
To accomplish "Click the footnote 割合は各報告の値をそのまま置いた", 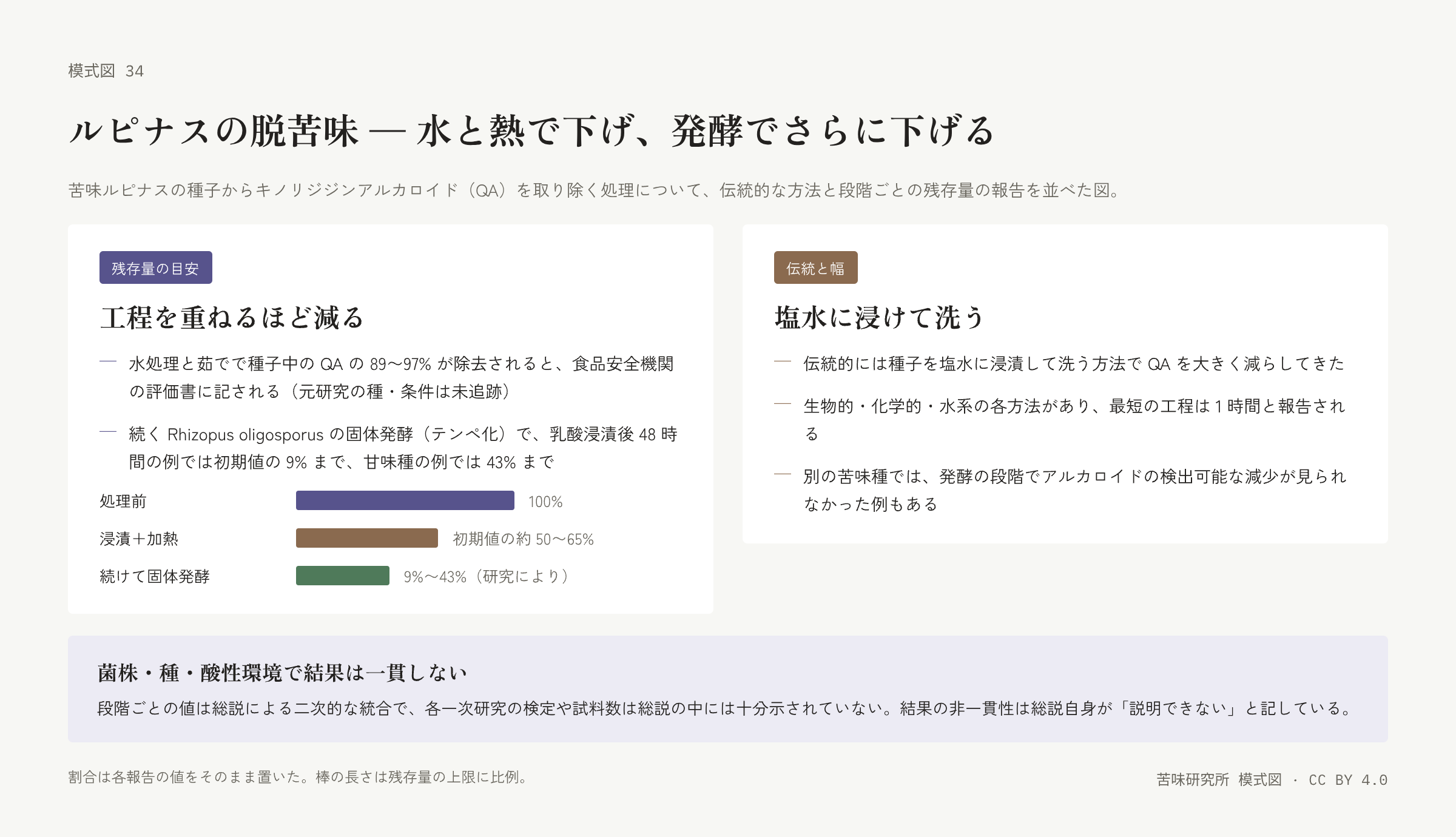I will (300, 777).
